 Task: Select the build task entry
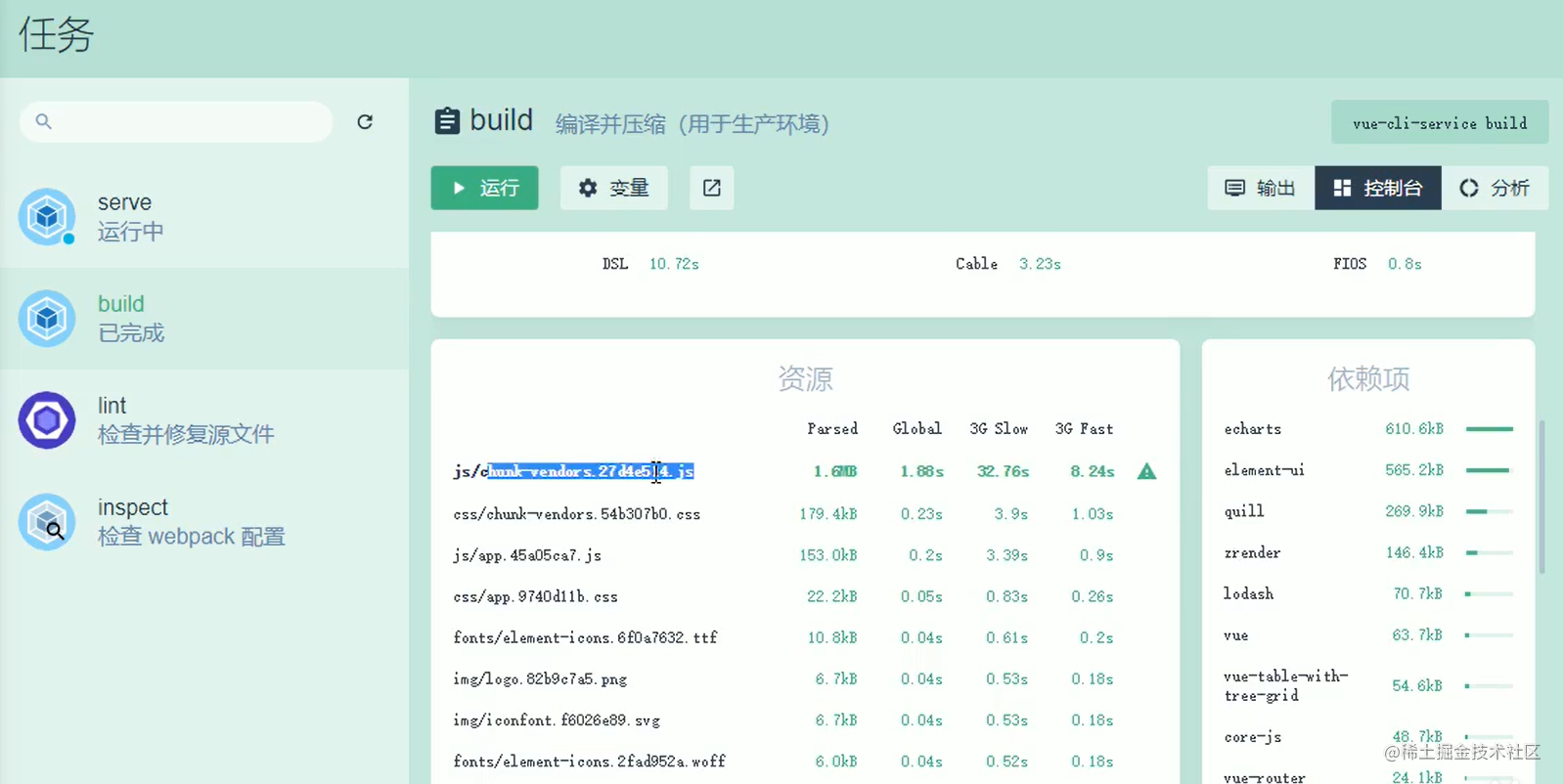coord(204,319)
